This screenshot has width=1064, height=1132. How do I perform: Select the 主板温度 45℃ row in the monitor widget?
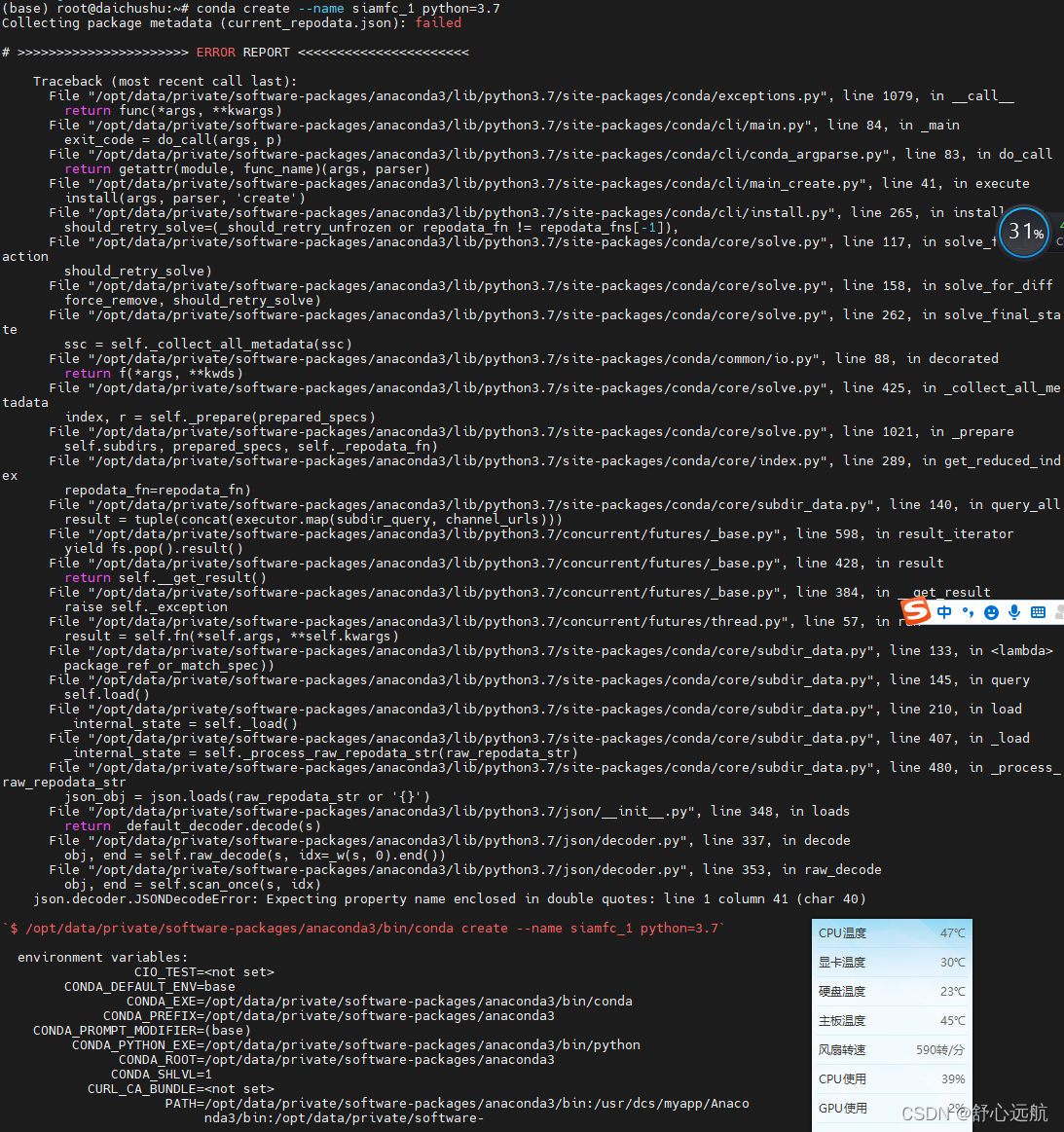(x=892, y=1021)
